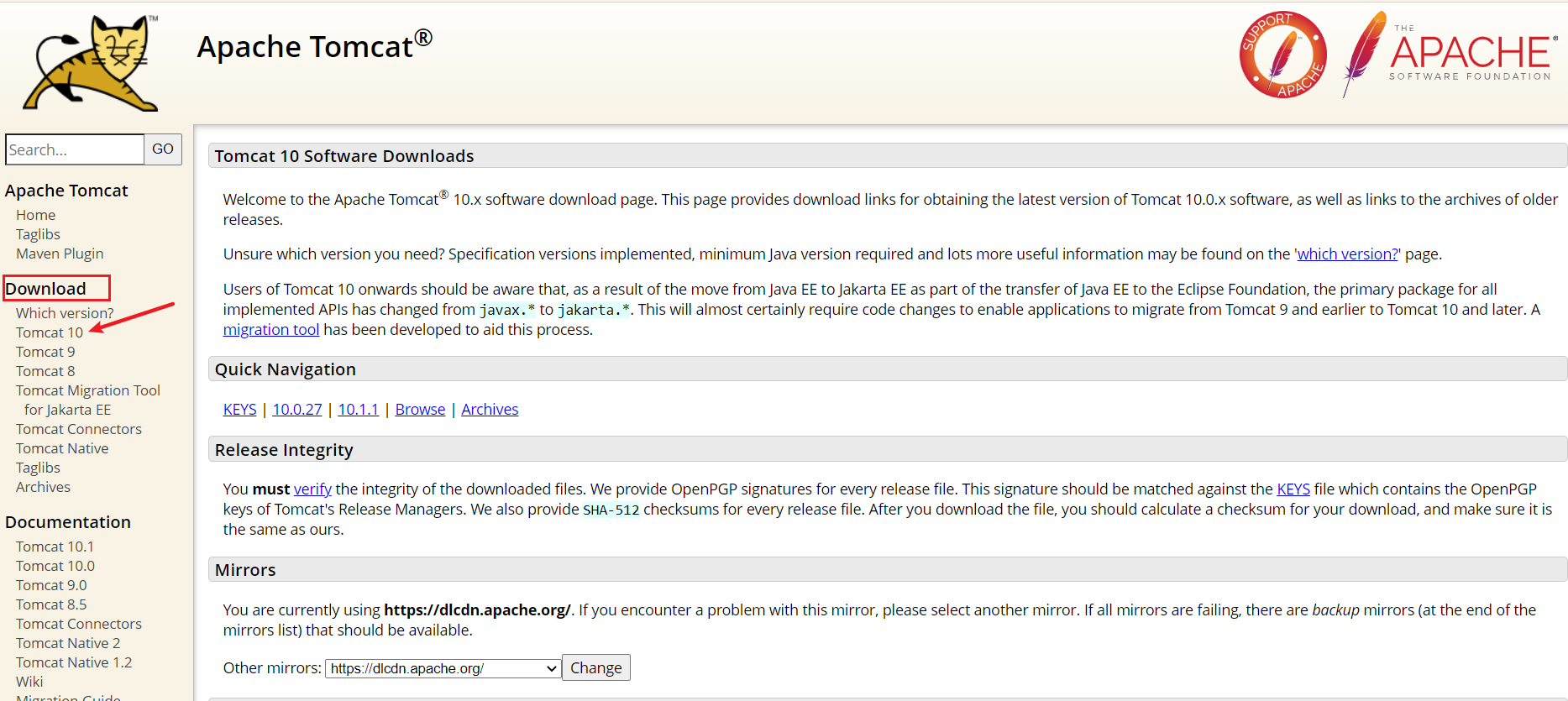Click the Mirrors section heading
Viewport: 1568px width, 701px height.
coord(245,570)
